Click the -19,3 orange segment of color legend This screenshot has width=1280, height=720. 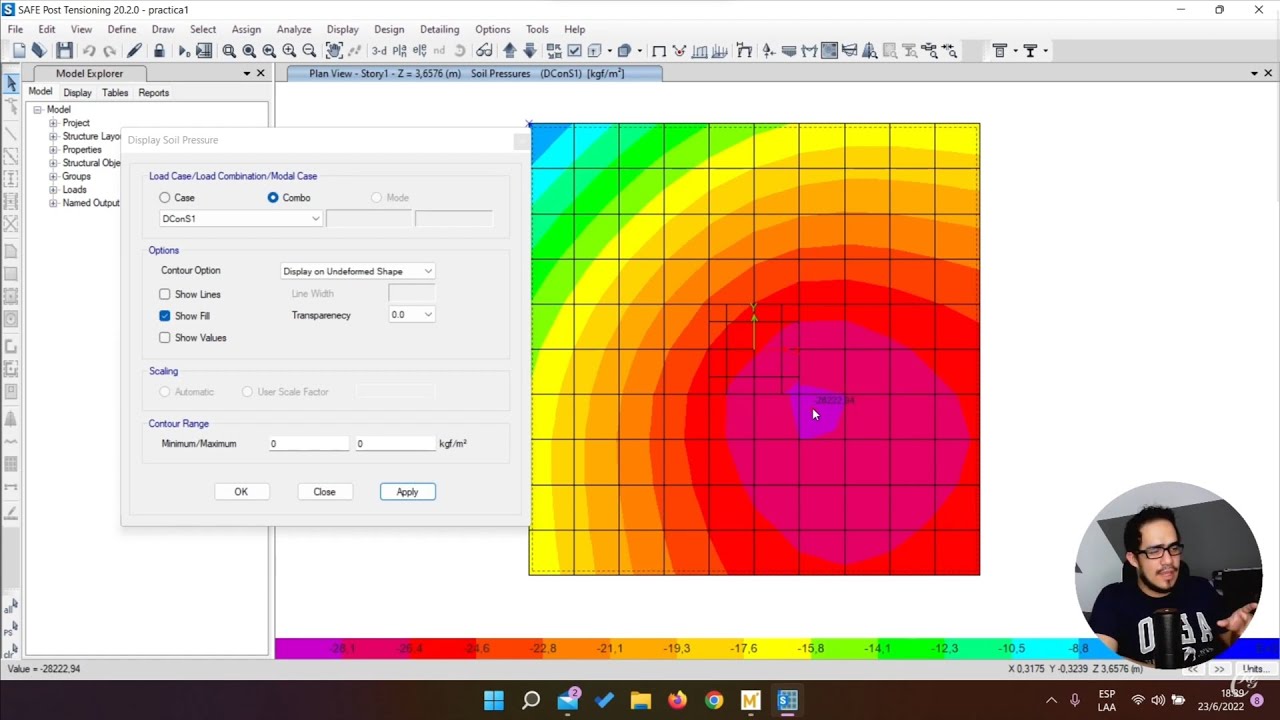pyautogui.click(x=677, y=649)
